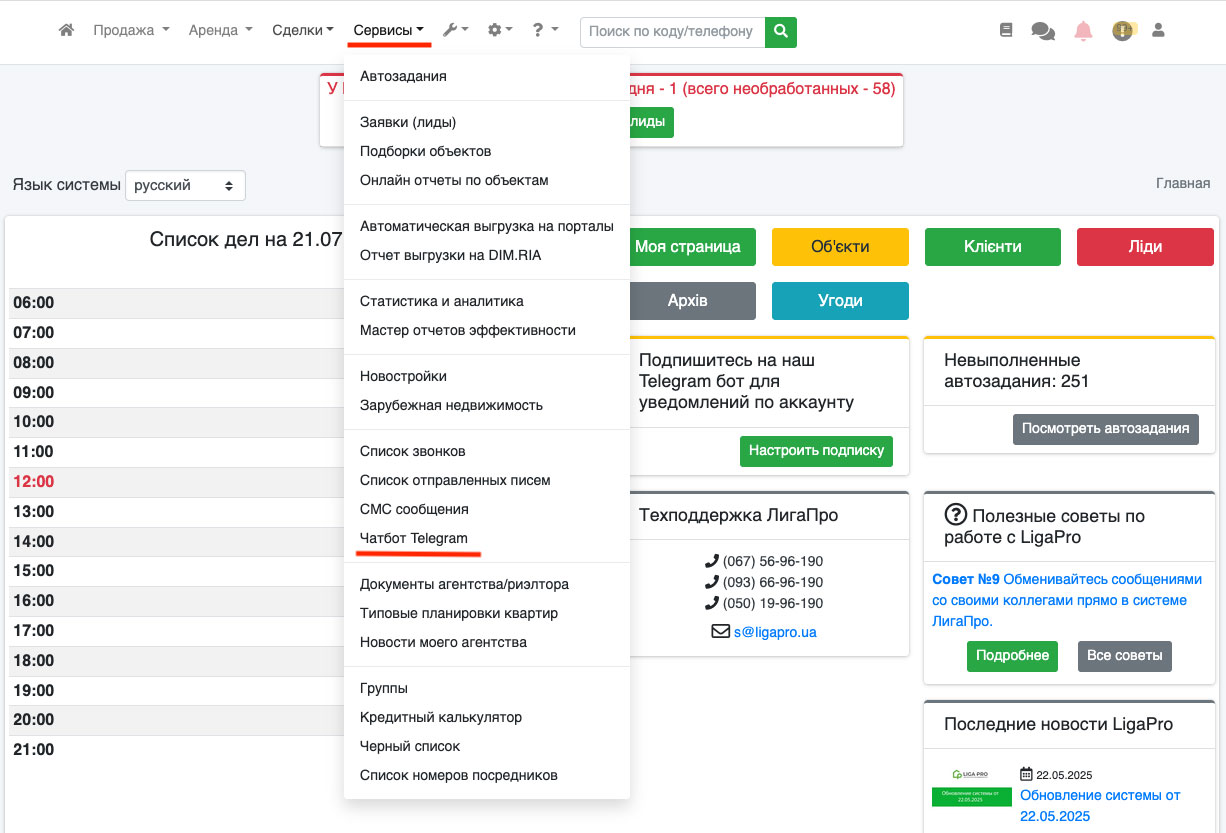Click the search by code/phone field
This screenshot has height=833, width=1226.
(x=672, y=31)
